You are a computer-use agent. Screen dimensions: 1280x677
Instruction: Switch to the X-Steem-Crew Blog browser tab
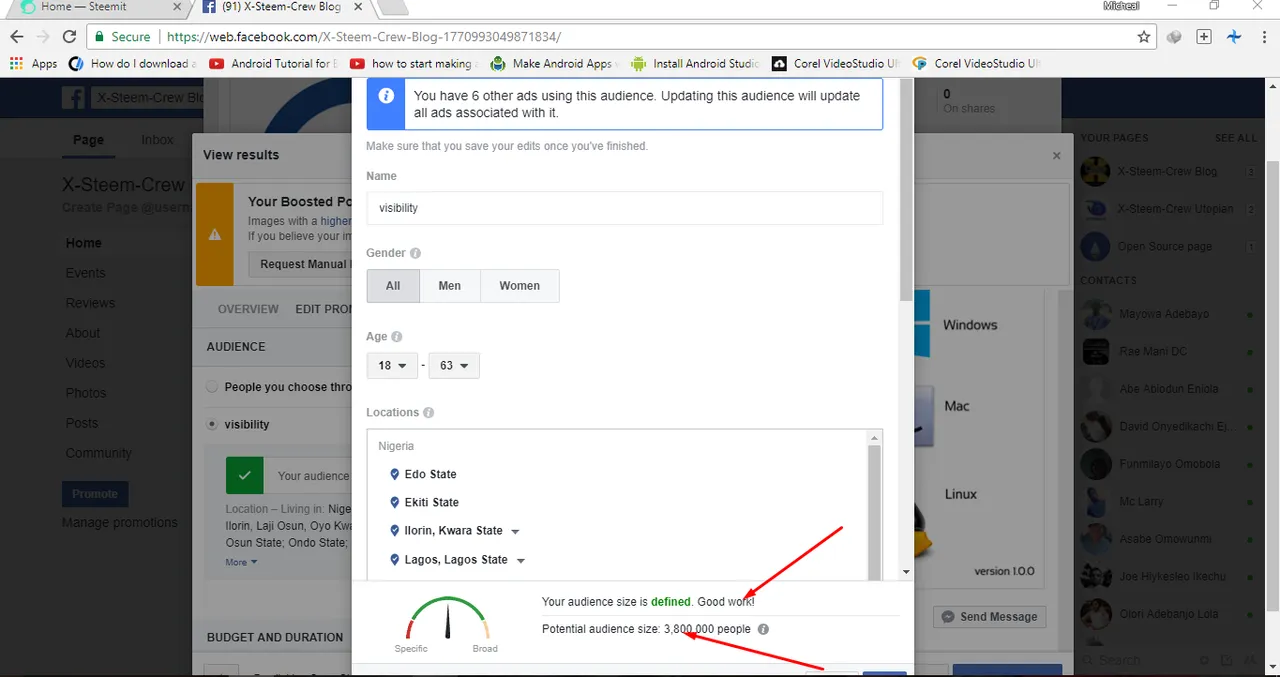pyautogui.click(x=280, y=7)
